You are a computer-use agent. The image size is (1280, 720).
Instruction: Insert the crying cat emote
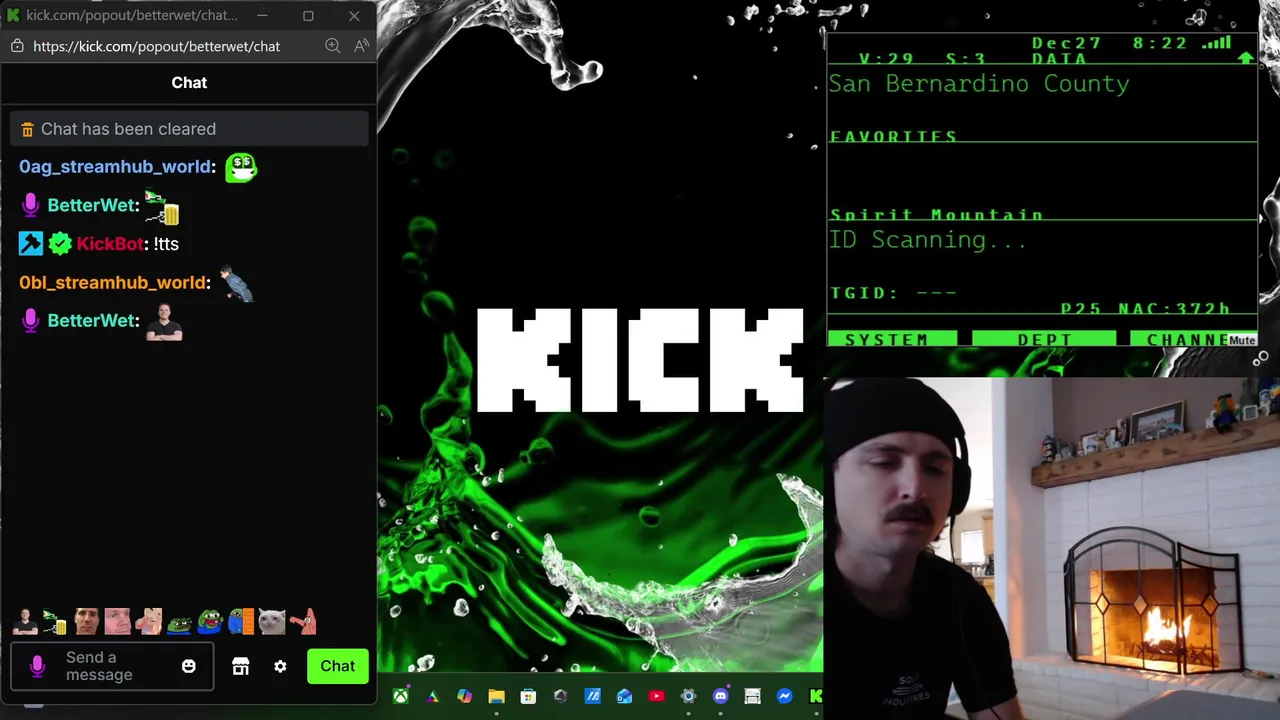[x=272, y=622]
